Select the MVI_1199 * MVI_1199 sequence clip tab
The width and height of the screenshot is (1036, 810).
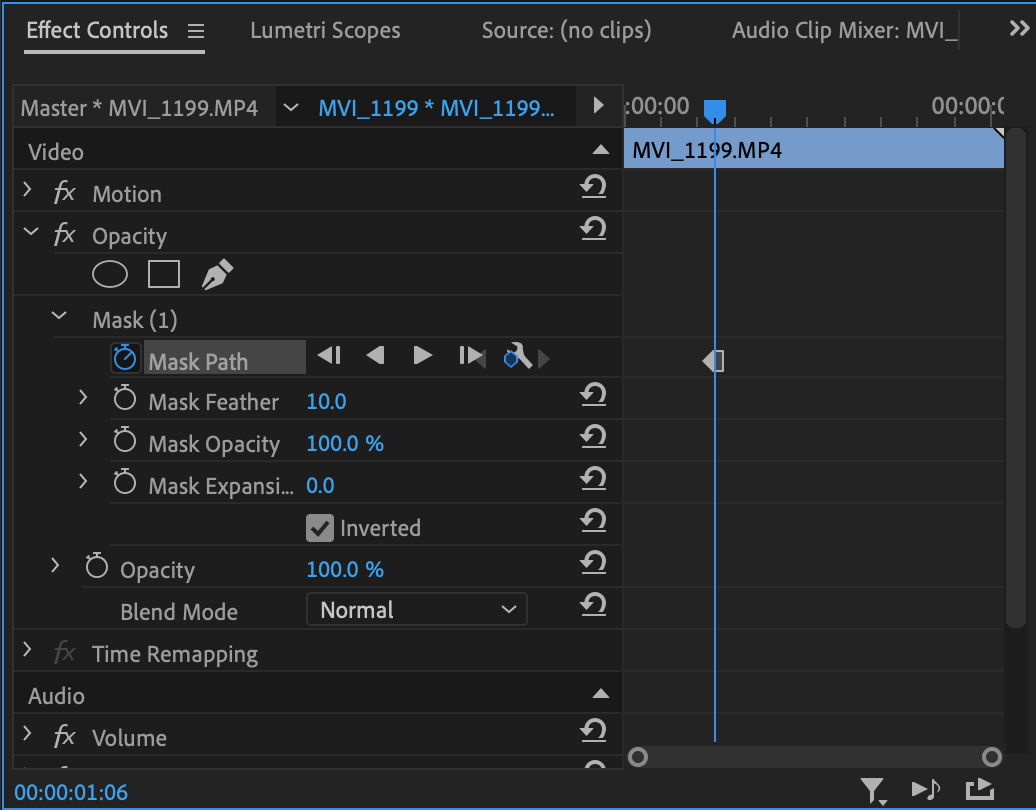436,108
